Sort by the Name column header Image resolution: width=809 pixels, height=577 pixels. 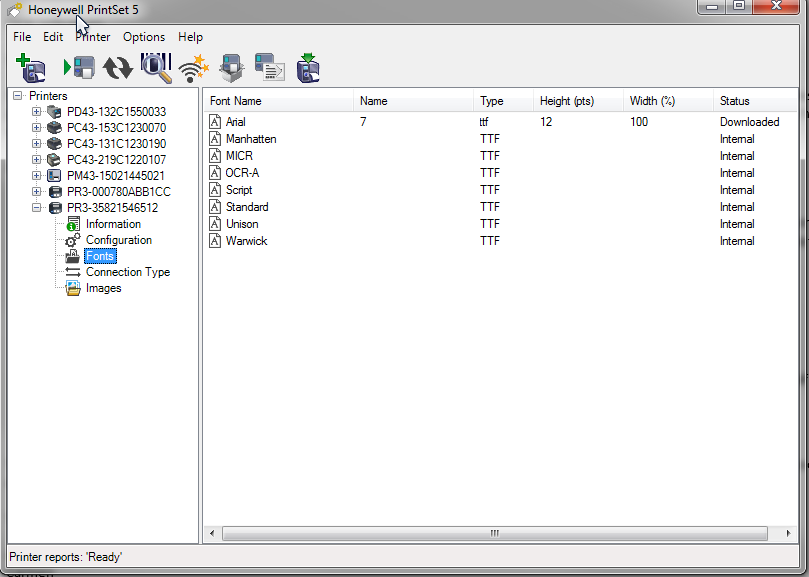point(413,101)
